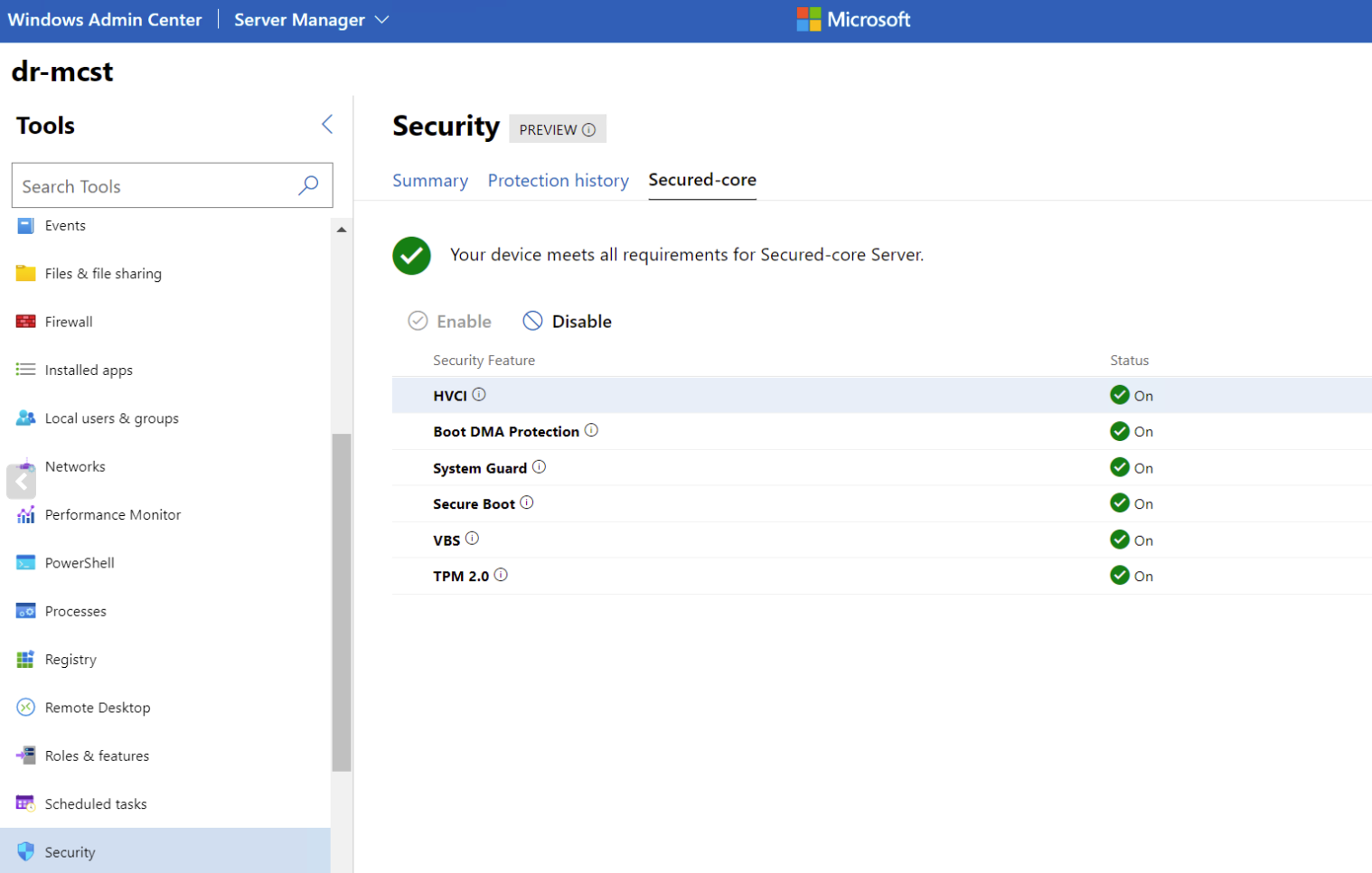Select the VBS feature row
This screenshot has height=873, width=1372.
click(881, 540)
